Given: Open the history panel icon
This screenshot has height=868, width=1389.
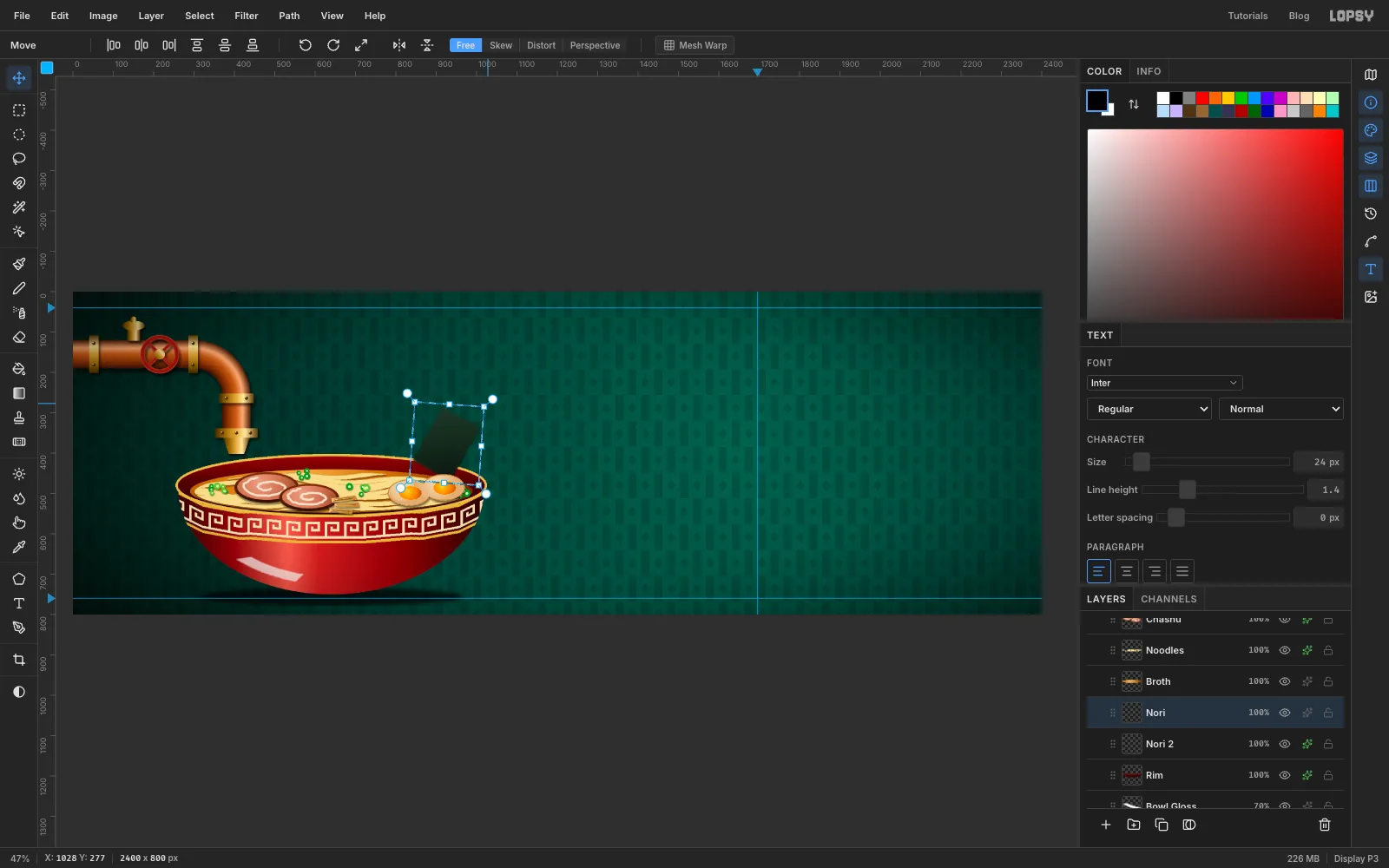Looking at the screenshot, I should 1371,214.
